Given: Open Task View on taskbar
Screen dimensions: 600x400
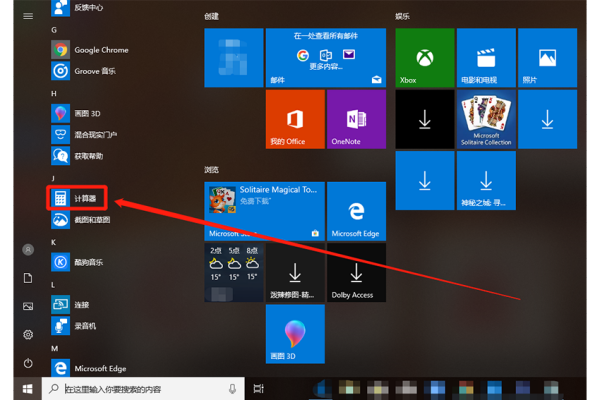Looking at the screenshot, I should coord(259,389).
